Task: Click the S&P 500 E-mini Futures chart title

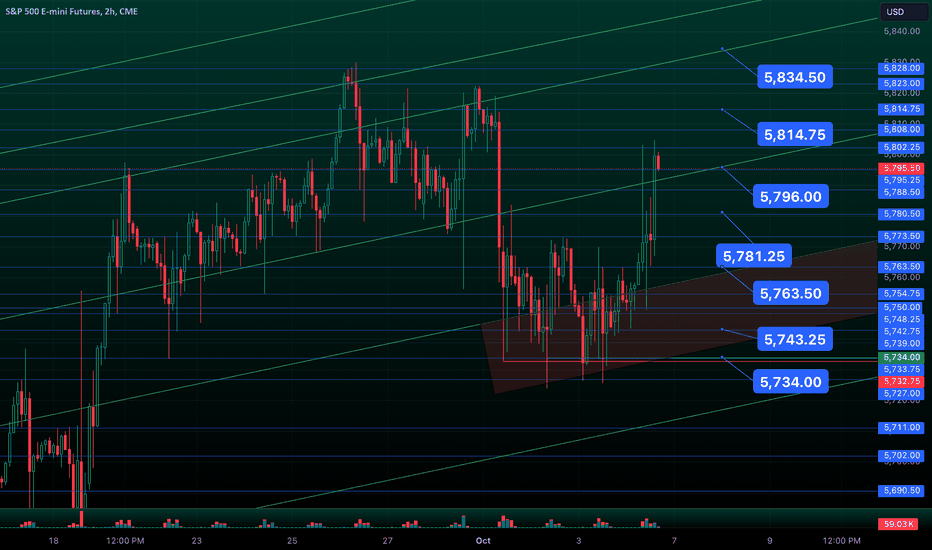Action: coord(71,11)
